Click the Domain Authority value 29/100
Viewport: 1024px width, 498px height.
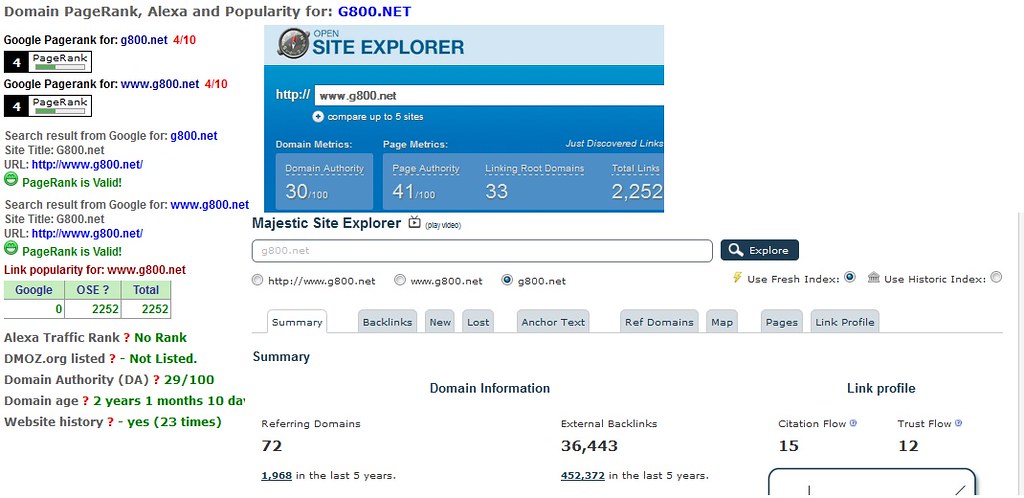[x=189, y=380]
